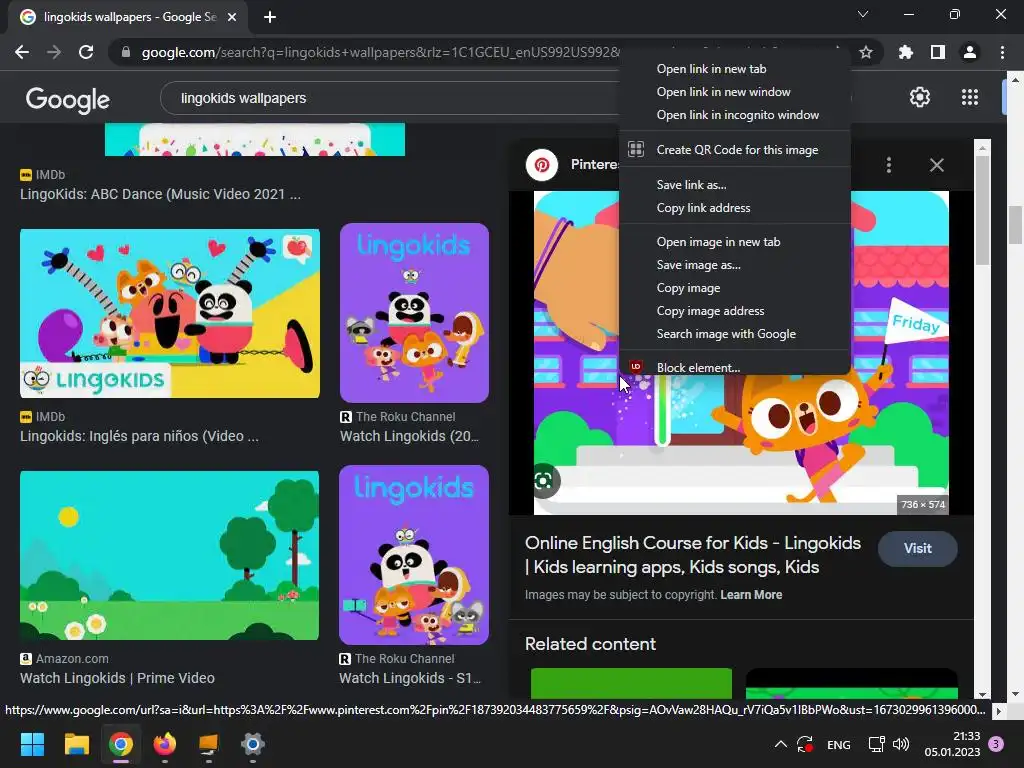Open File Explorer from taskbar
This screenshot has height=768, width=1024.
tap(76, 744)
